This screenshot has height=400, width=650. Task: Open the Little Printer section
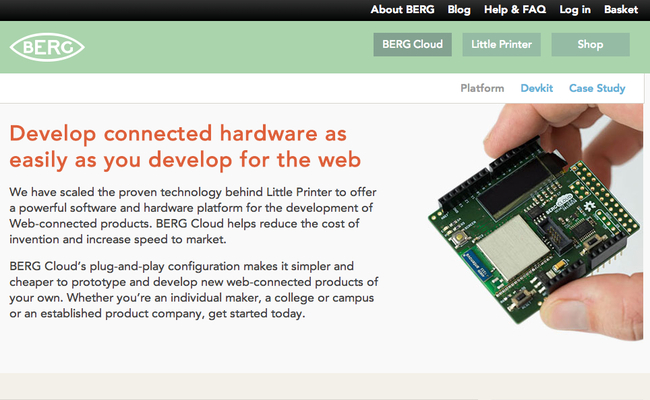coord(501,44)
